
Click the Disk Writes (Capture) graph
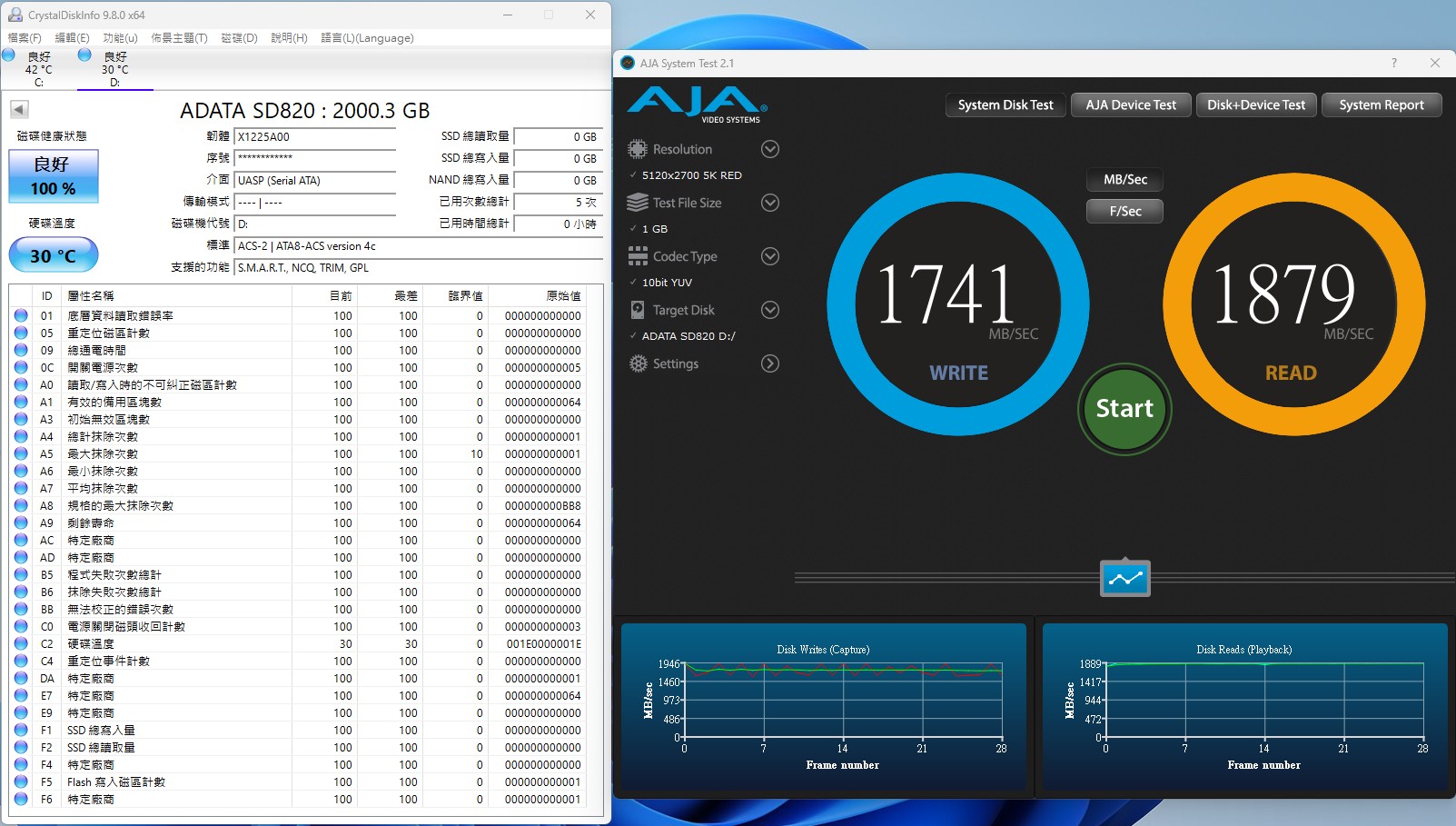823,706
